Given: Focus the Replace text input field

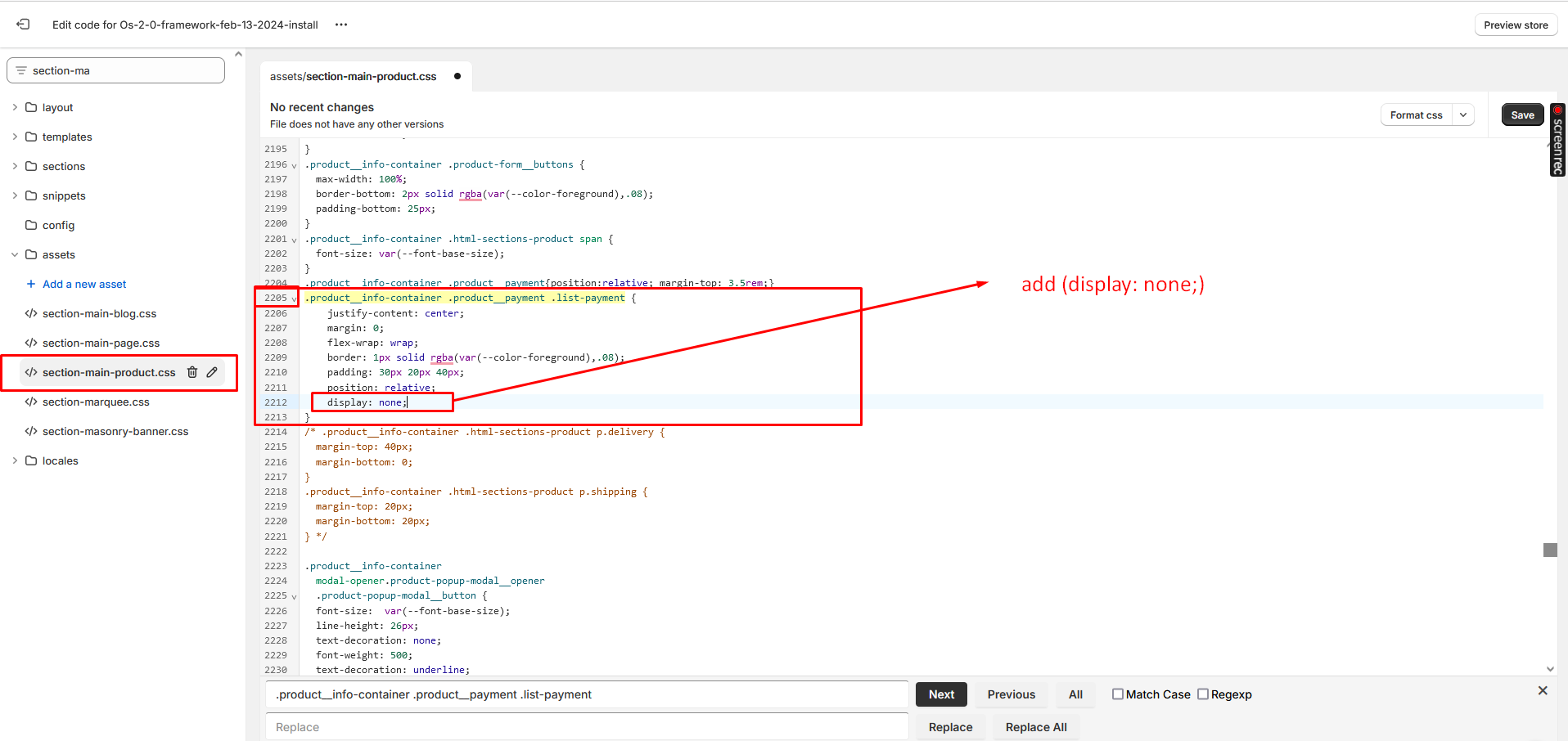Looking at the screenshot, I should (x=587, y=727).
